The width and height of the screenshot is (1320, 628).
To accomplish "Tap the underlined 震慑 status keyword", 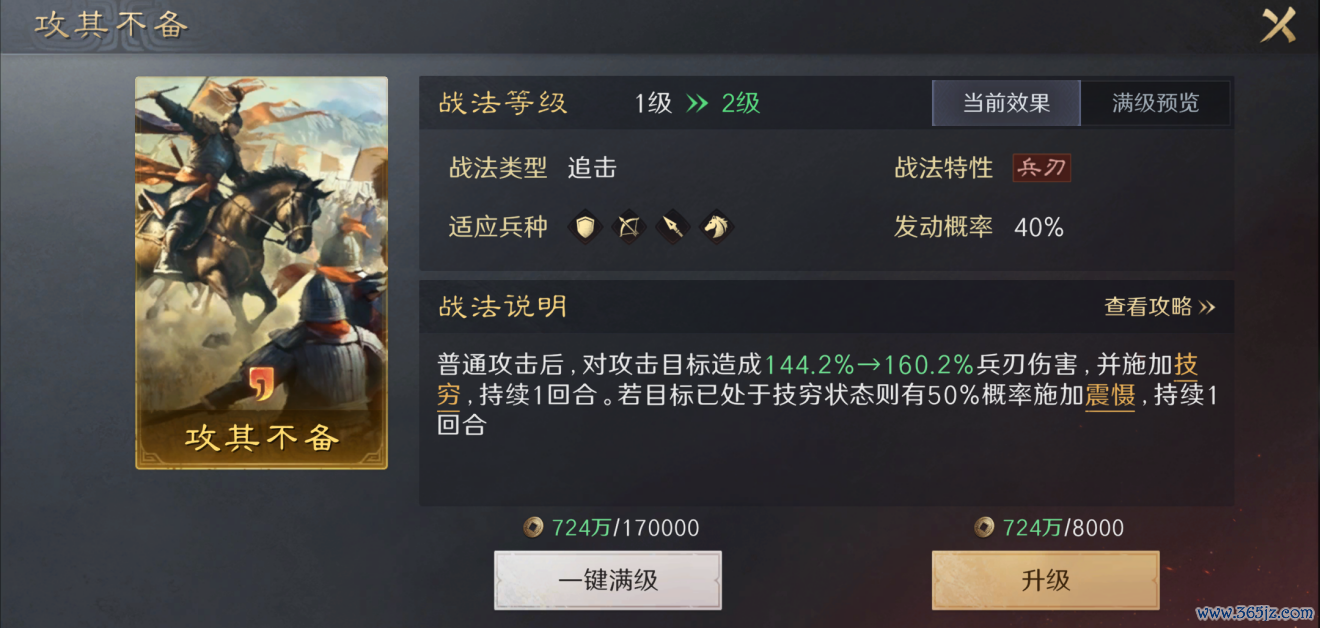I will pyautogui.click(x=1110, y=395).
